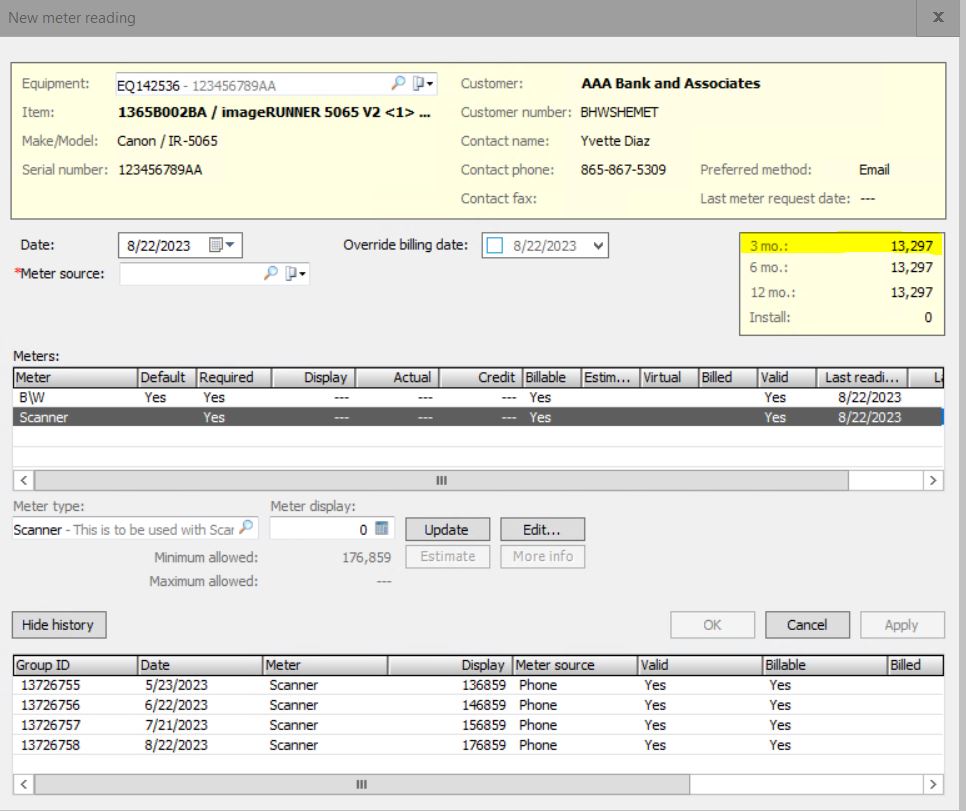This screenshot has width=966, height=811.
Task: Click the Meter type search magnifier icon
Action: click(246, 528)
